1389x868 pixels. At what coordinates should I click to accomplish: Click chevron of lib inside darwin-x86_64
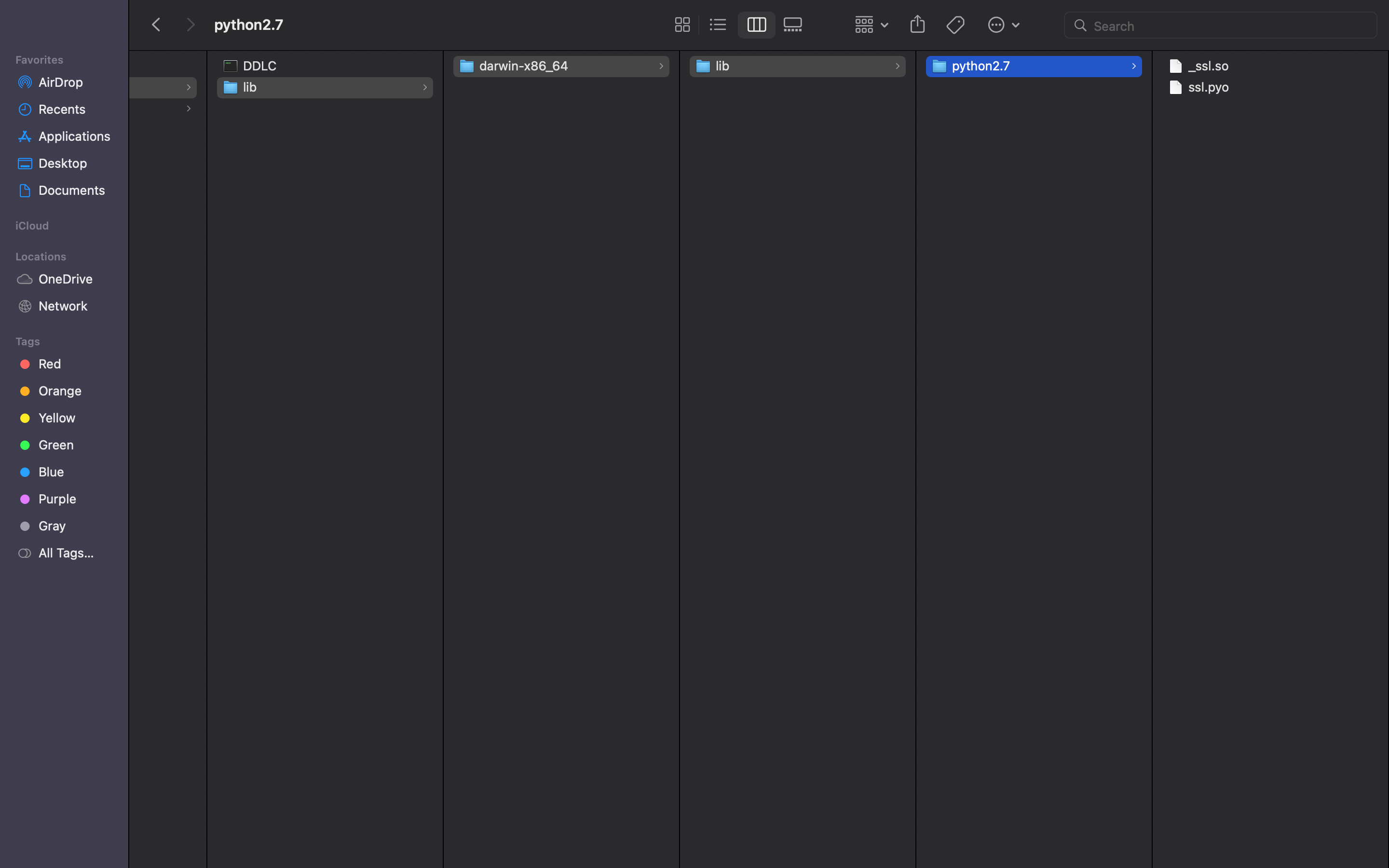(898, 66)
